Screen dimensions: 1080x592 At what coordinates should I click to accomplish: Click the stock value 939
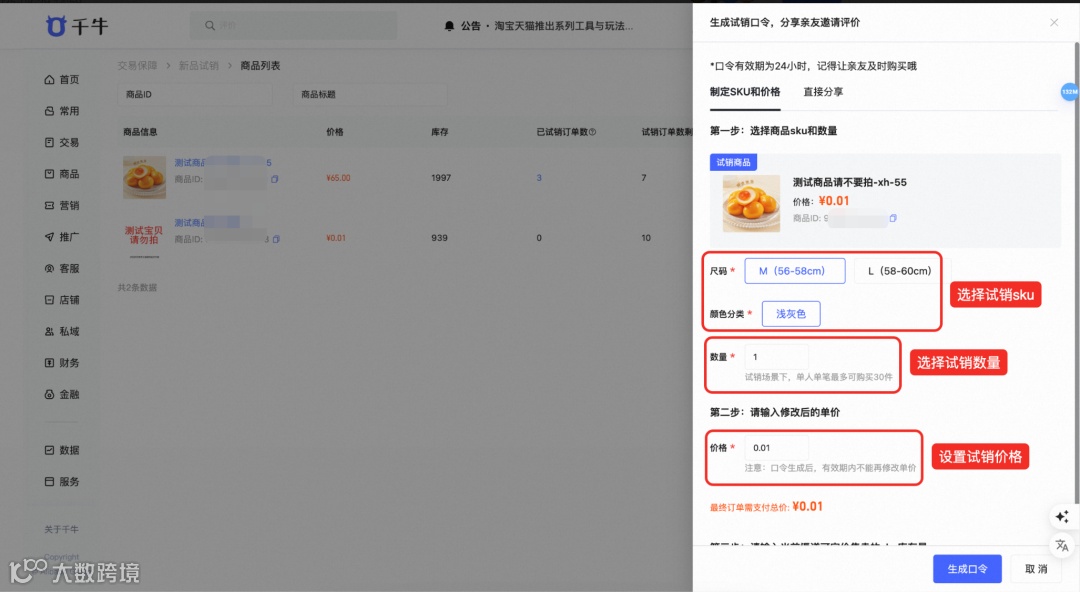pos(439,238)
